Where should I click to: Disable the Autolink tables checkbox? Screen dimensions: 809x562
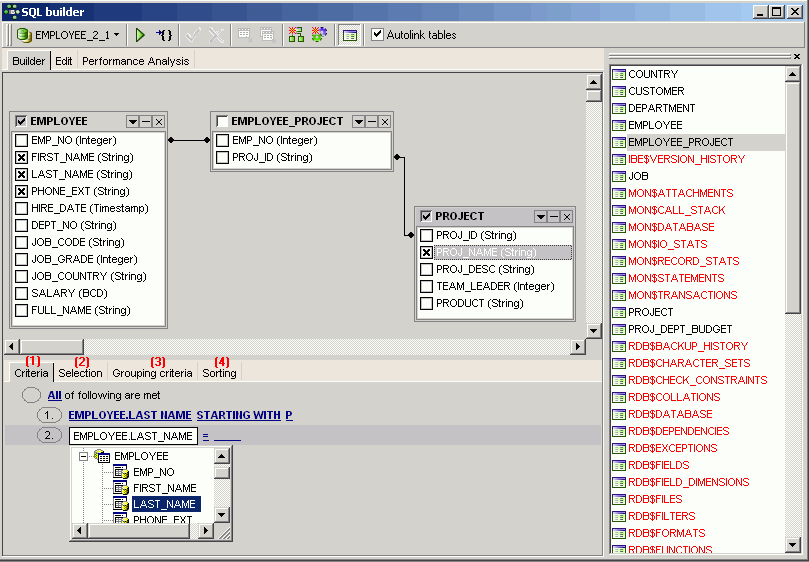click(x=377, y=35)
